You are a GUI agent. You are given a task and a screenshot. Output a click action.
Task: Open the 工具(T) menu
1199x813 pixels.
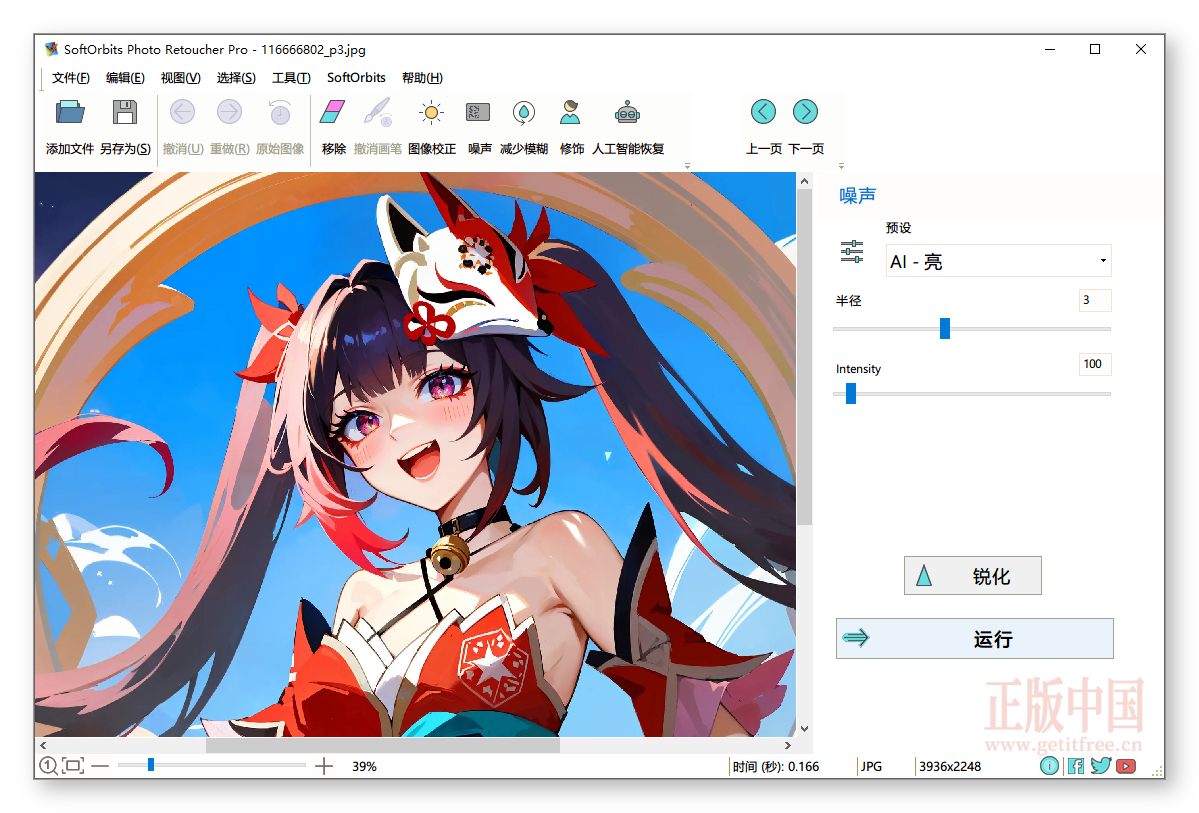click(291, 77)
